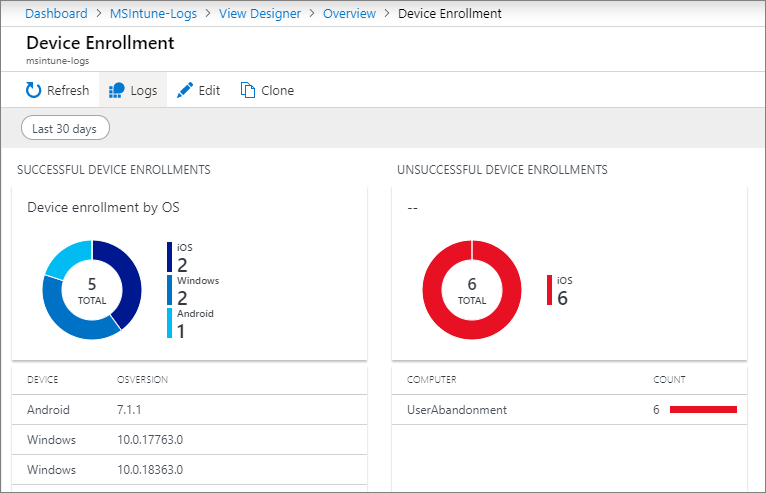Select the Windows 10.0.17763.0 row
Screen dimensions: 766x493
[x=190, y=440]
